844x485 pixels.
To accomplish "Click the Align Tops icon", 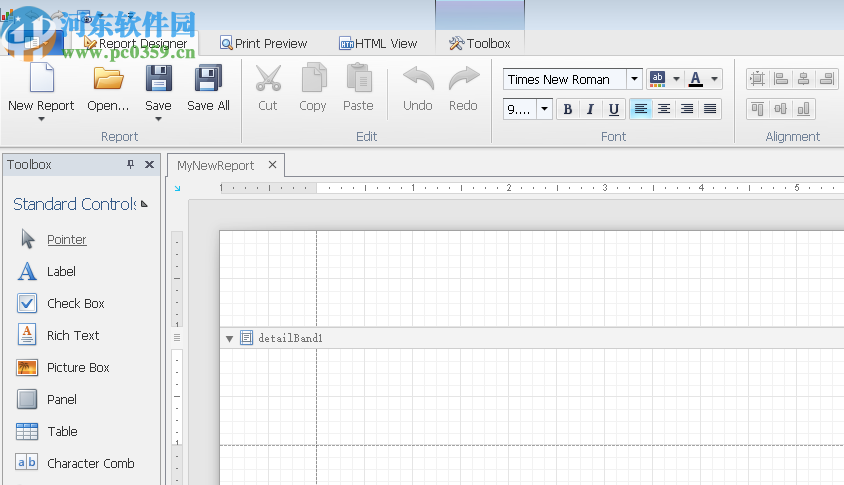I will pos(757,109).
